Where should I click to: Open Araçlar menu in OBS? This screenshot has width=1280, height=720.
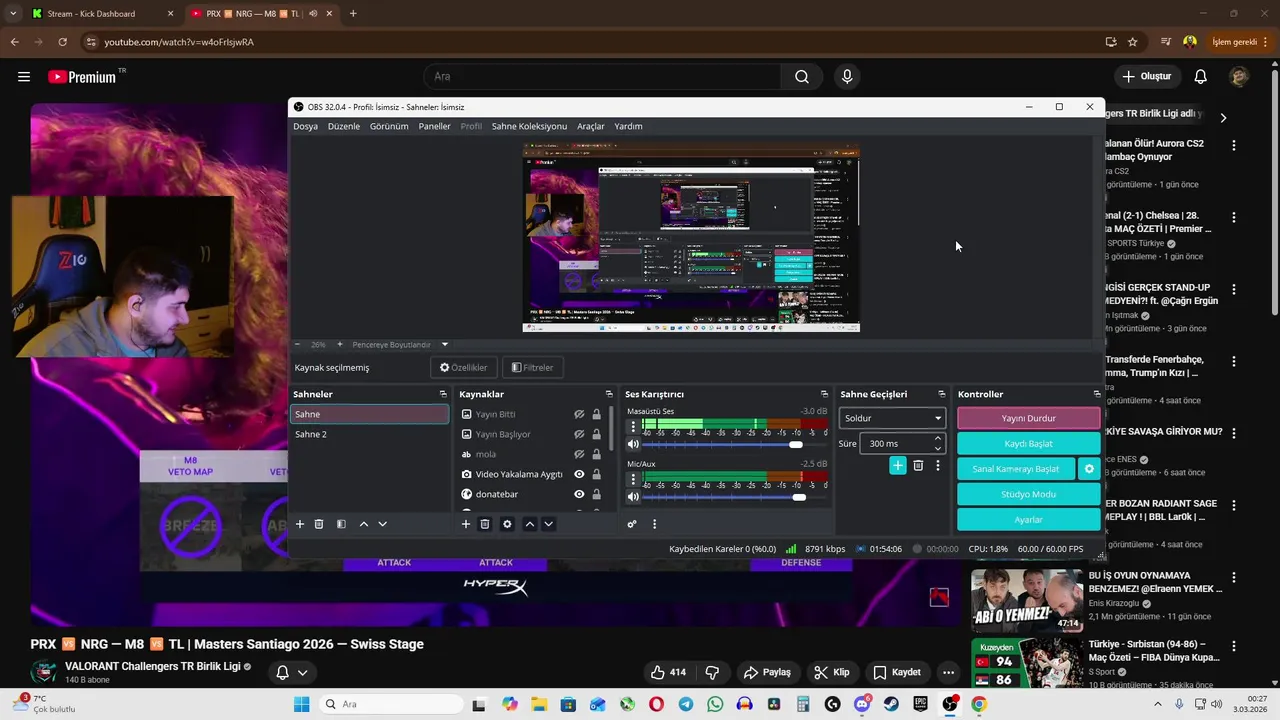(x=591, y=126)
